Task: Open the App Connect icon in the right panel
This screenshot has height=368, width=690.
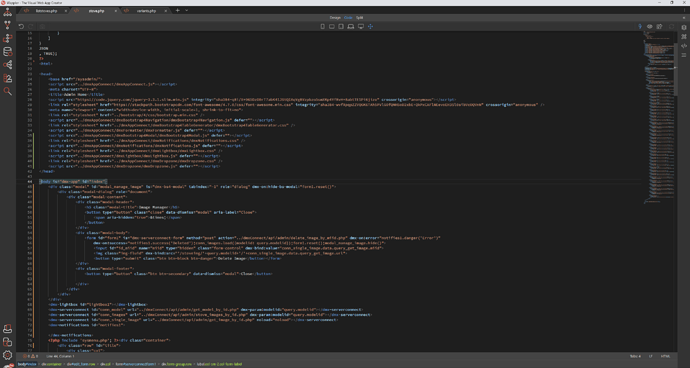Action: [x=684, y=37]
